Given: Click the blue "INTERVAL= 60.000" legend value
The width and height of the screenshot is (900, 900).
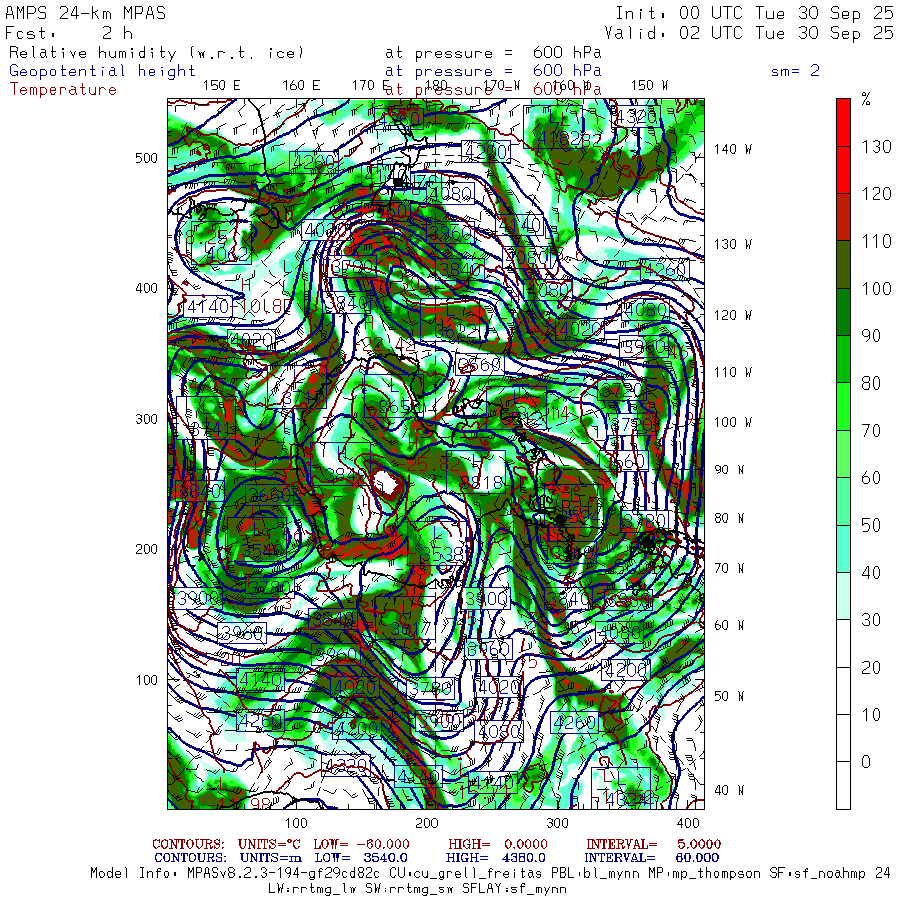Looking at the screenshot, I should pyautogui.click(x=652, y=858).
